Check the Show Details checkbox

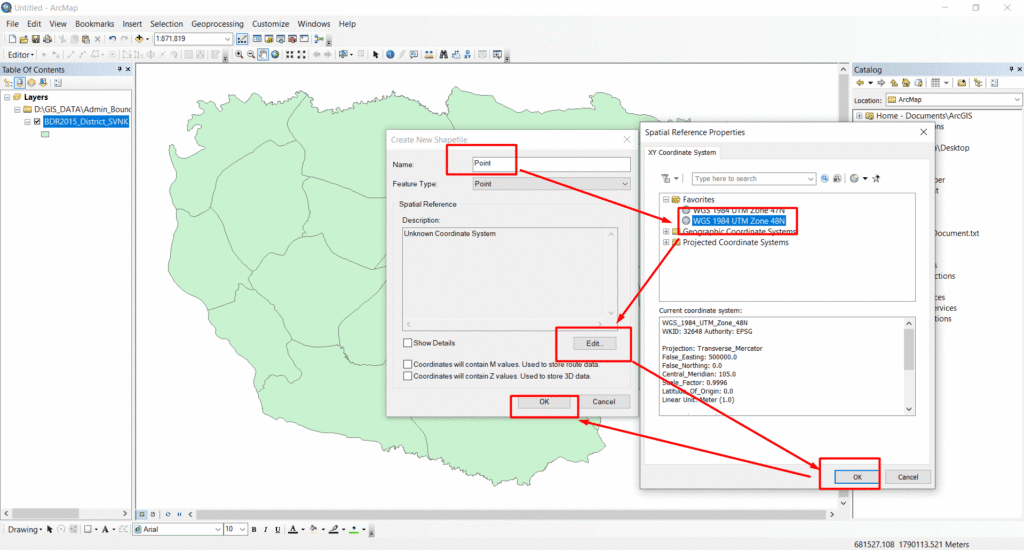tap(408, 343)
